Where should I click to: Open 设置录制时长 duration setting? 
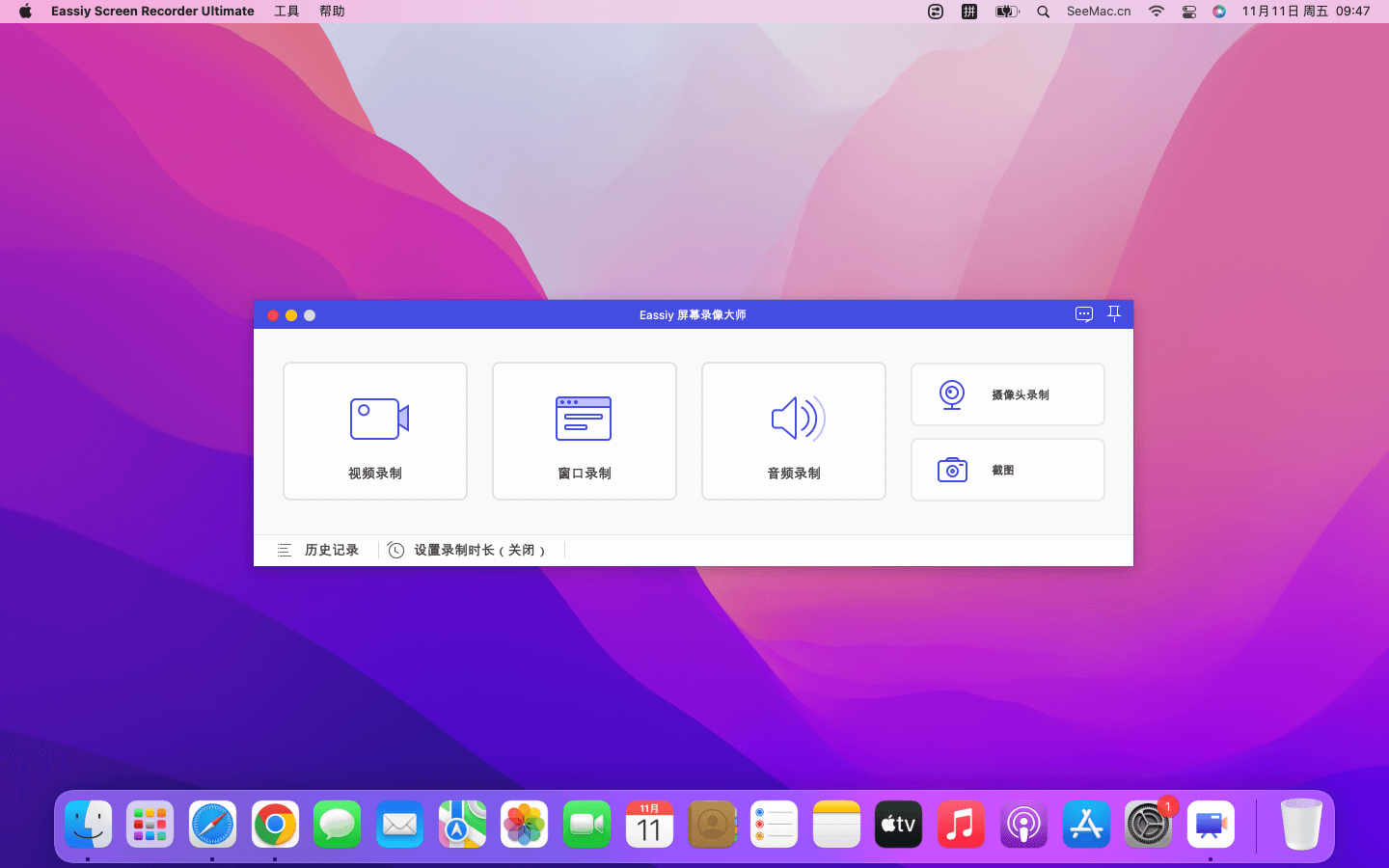point(478,550)
